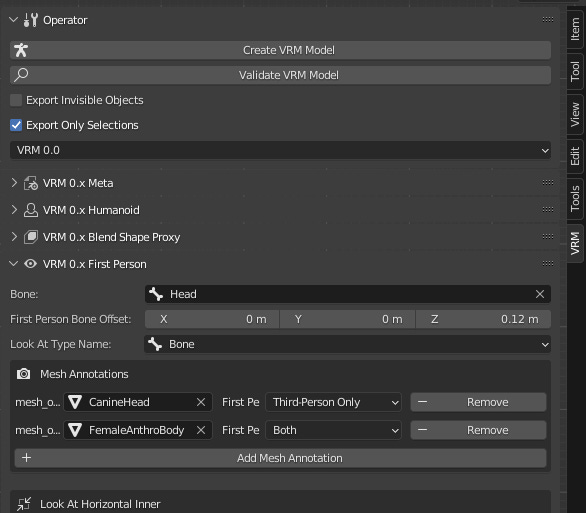This screenshot has width=586, height=513.
Task: Click the magnifier icon on Validate VRM Model
Action: (x=21, y=75)
